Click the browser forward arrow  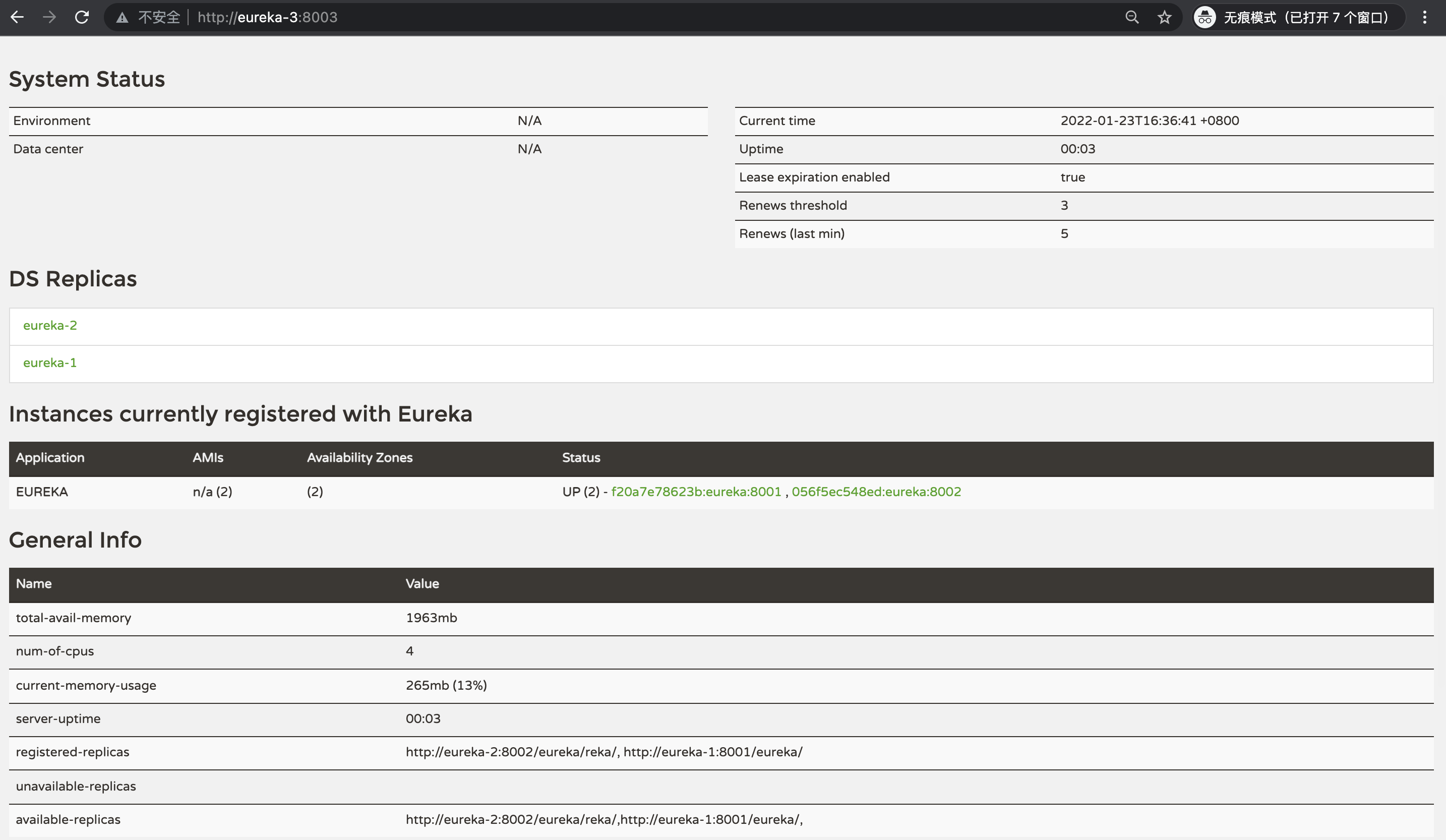[x=49, y=17]
